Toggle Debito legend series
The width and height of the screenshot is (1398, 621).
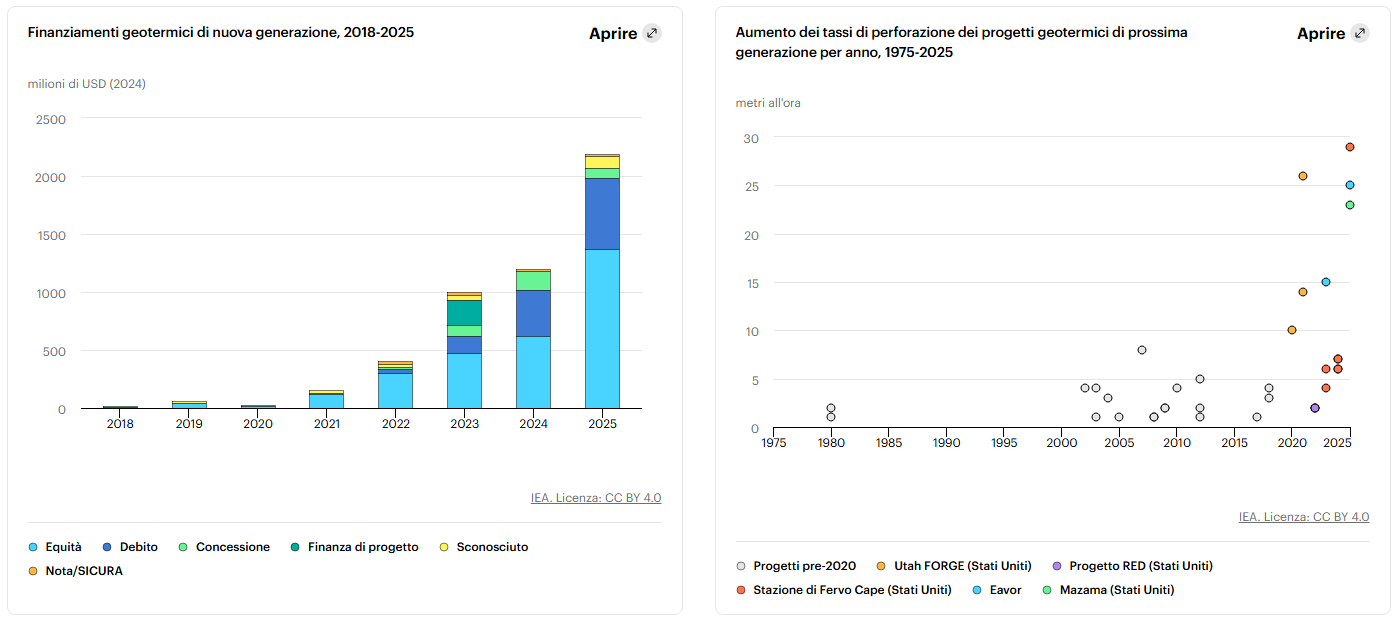(x=131, y=547)
